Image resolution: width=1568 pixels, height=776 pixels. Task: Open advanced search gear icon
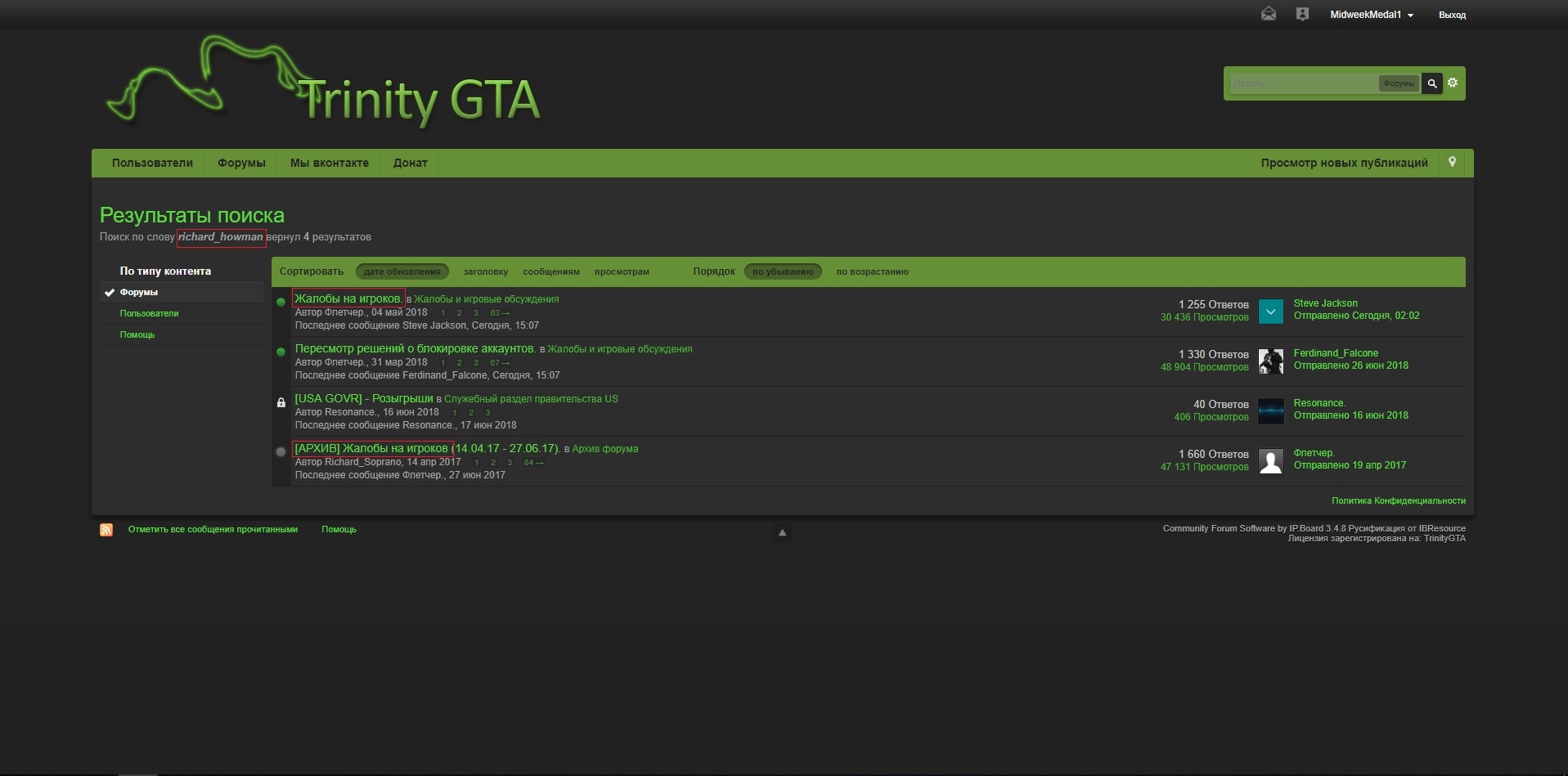[x=1453, y=83]
